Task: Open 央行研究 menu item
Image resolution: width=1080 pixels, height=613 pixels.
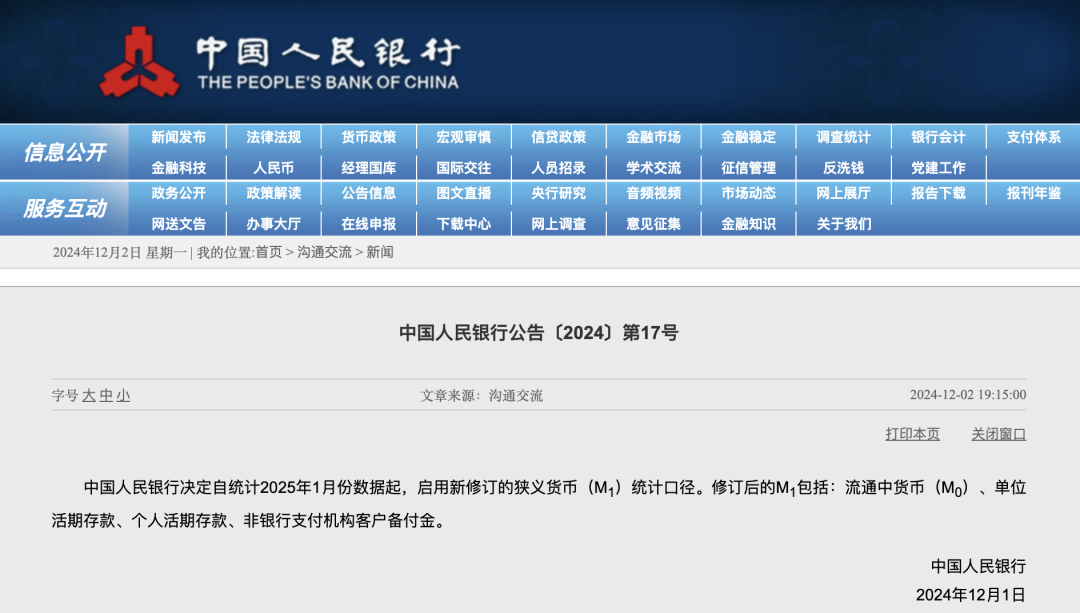Action: [x=559, y=193]
